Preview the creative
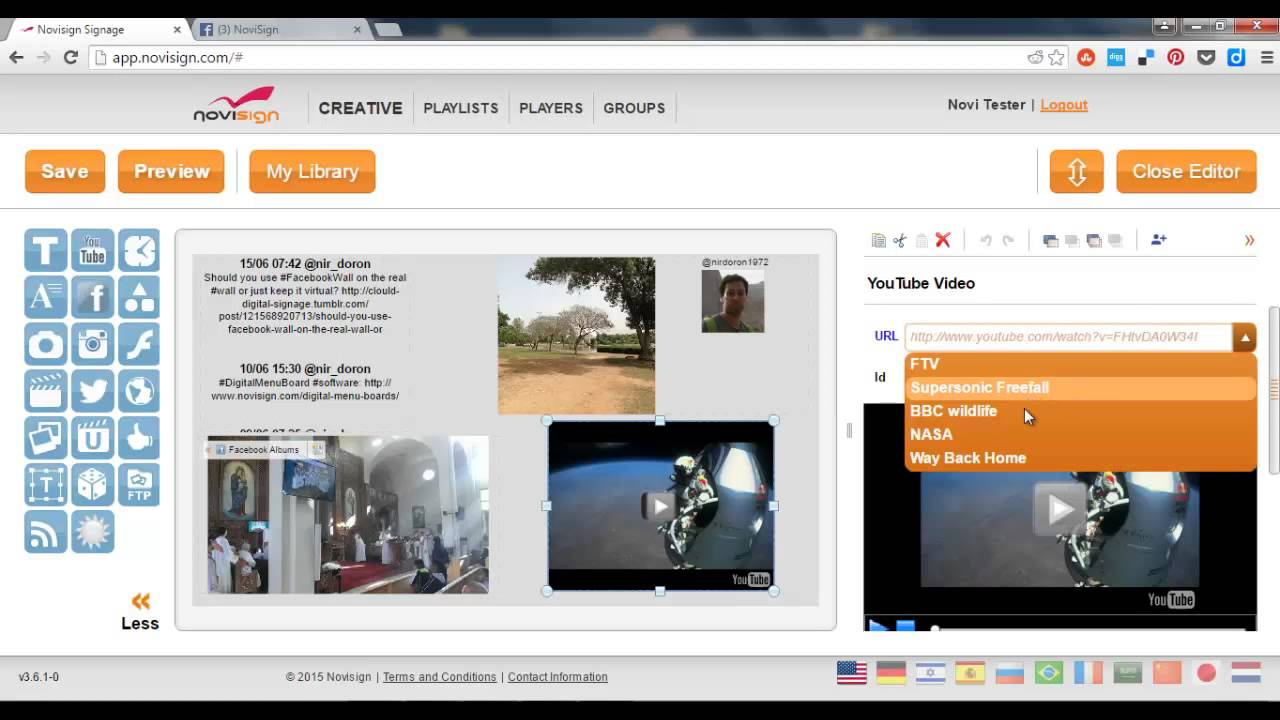Image resolution: width=1280 pixels, height=720 pixels. 172,171
